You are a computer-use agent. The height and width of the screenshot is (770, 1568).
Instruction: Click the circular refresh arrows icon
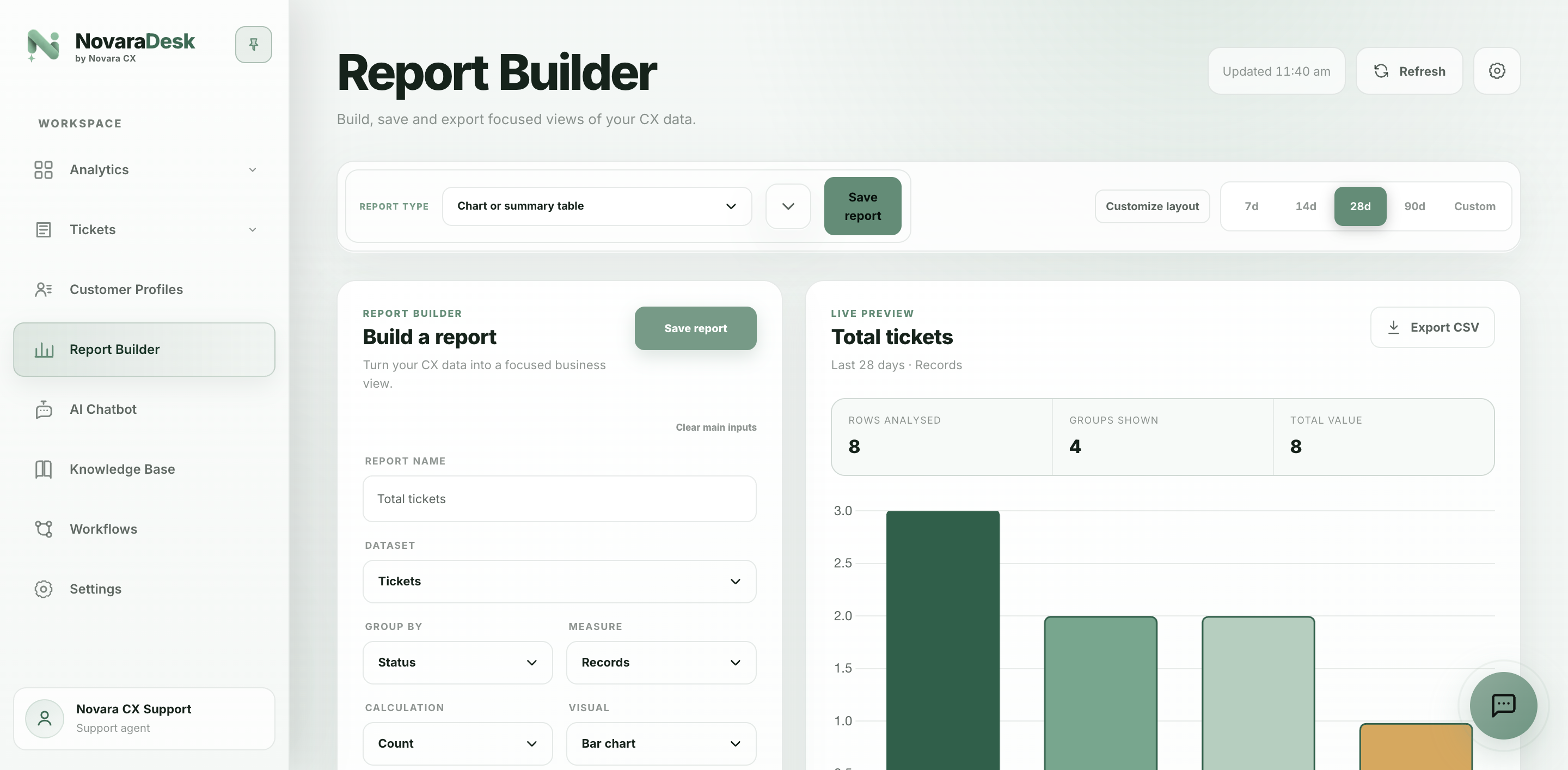tap(1381, 71)
